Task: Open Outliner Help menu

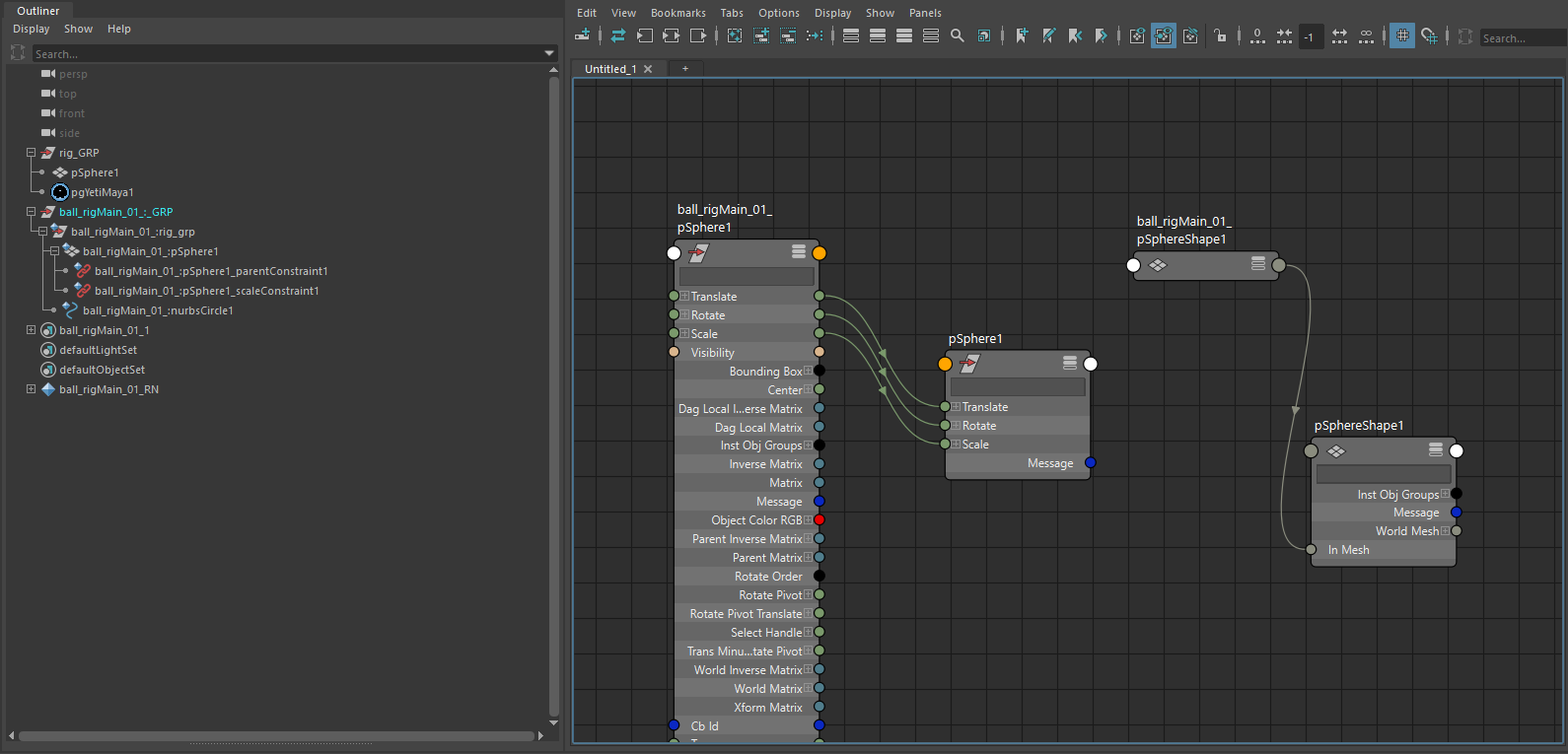Action: point(119,29)
